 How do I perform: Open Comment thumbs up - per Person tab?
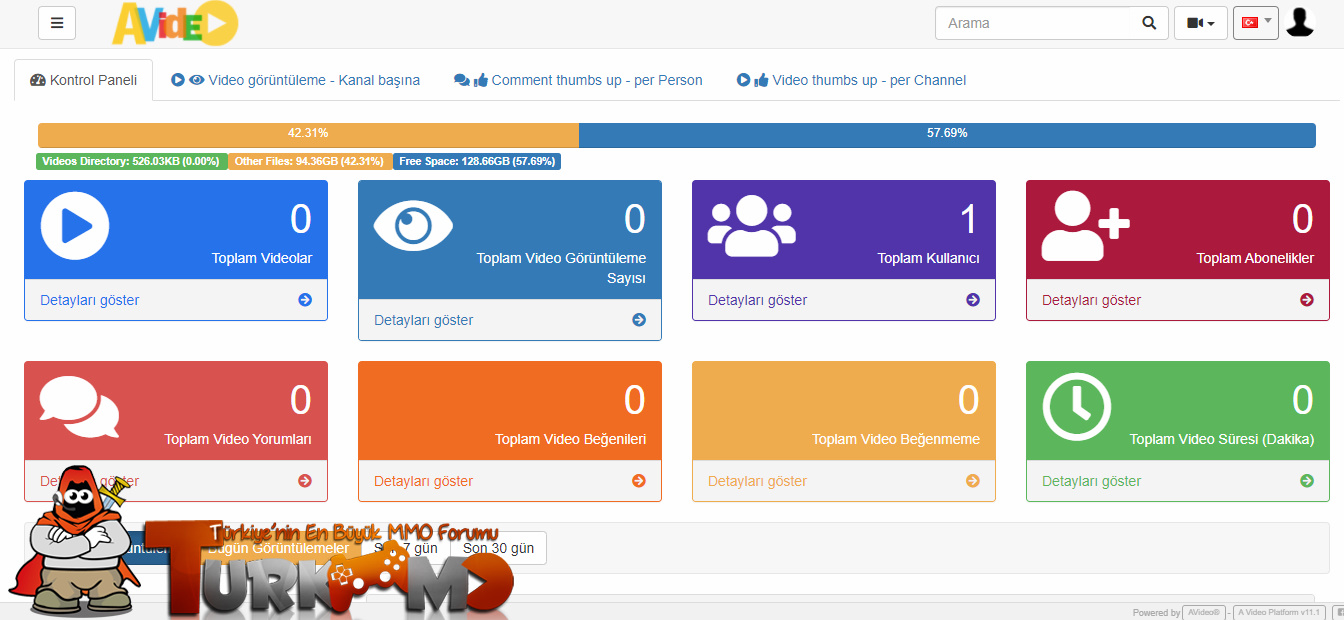click(x=578, y=80)
